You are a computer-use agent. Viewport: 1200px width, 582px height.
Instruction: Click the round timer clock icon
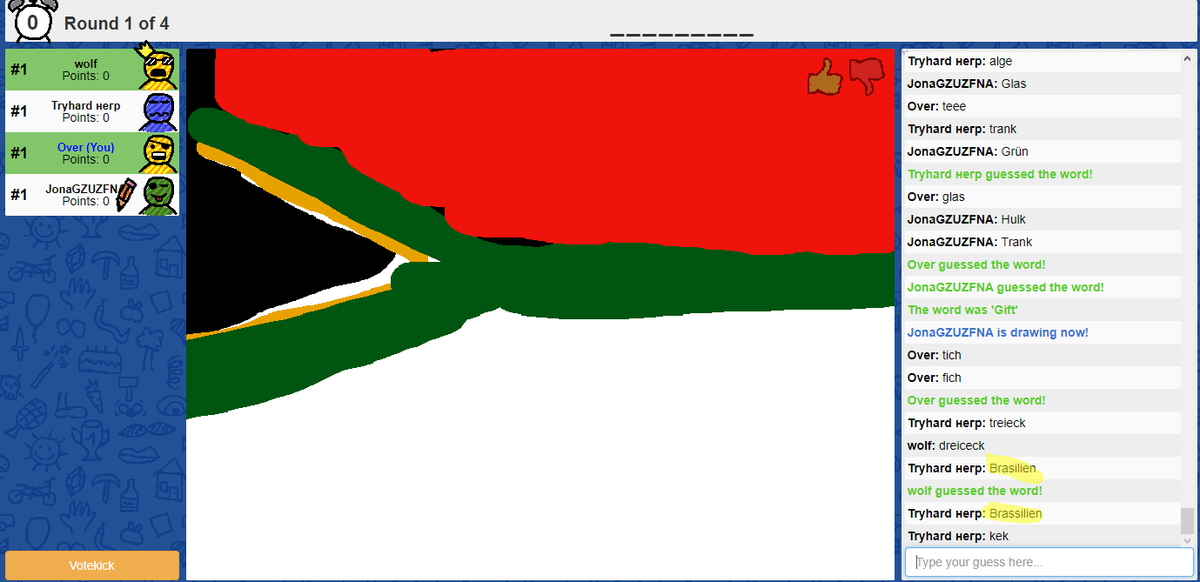click(31, 21)
